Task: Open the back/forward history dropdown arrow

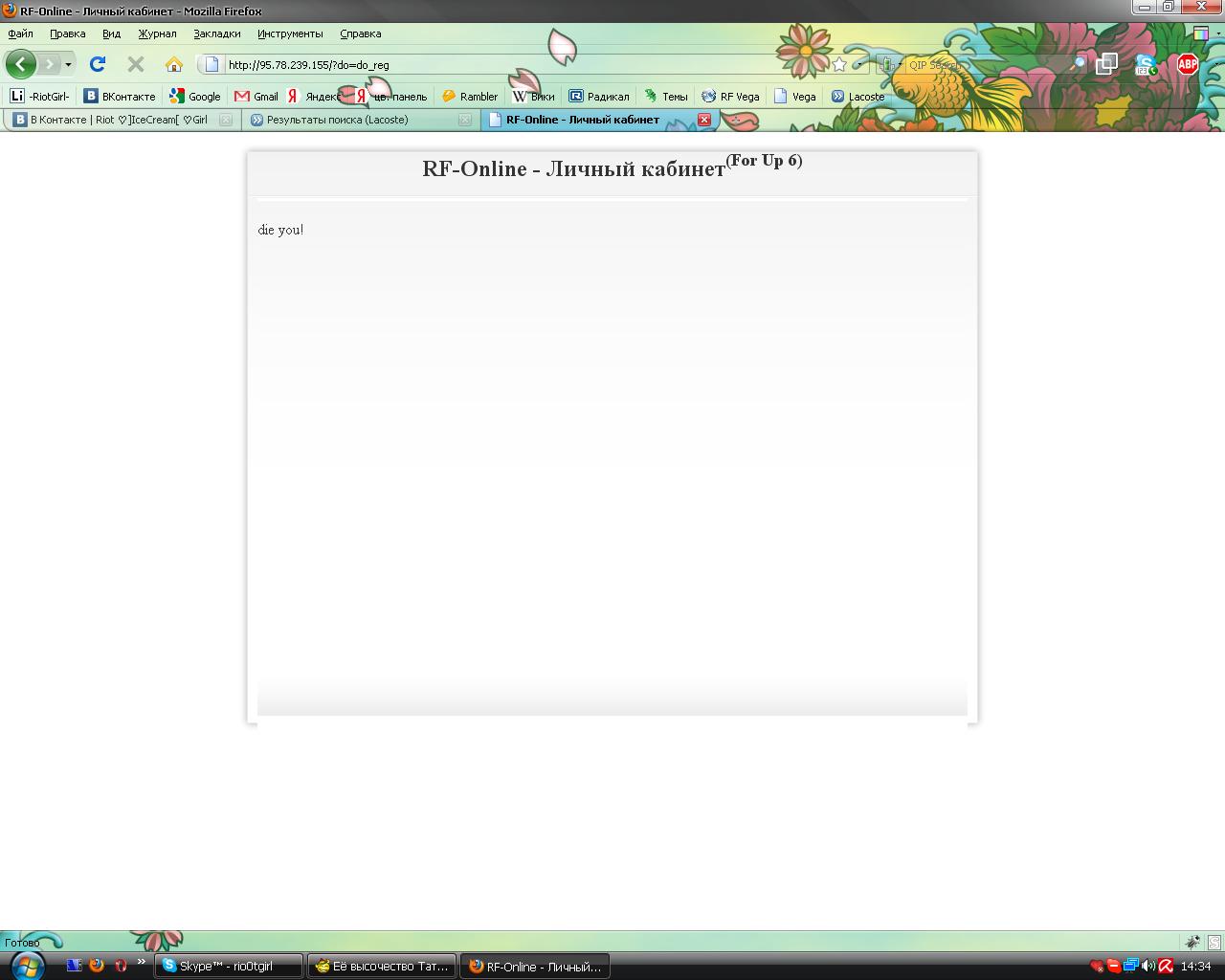Action: [68, 64]
